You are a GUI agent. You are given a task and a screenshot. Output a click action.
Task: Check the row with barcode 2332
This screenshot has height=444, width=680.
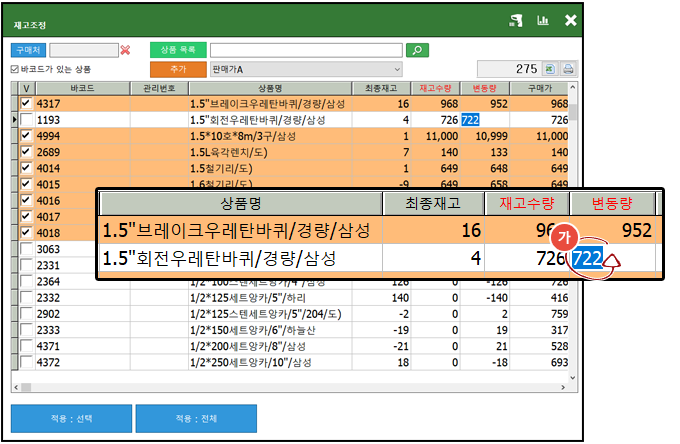[x=26, y=297]
